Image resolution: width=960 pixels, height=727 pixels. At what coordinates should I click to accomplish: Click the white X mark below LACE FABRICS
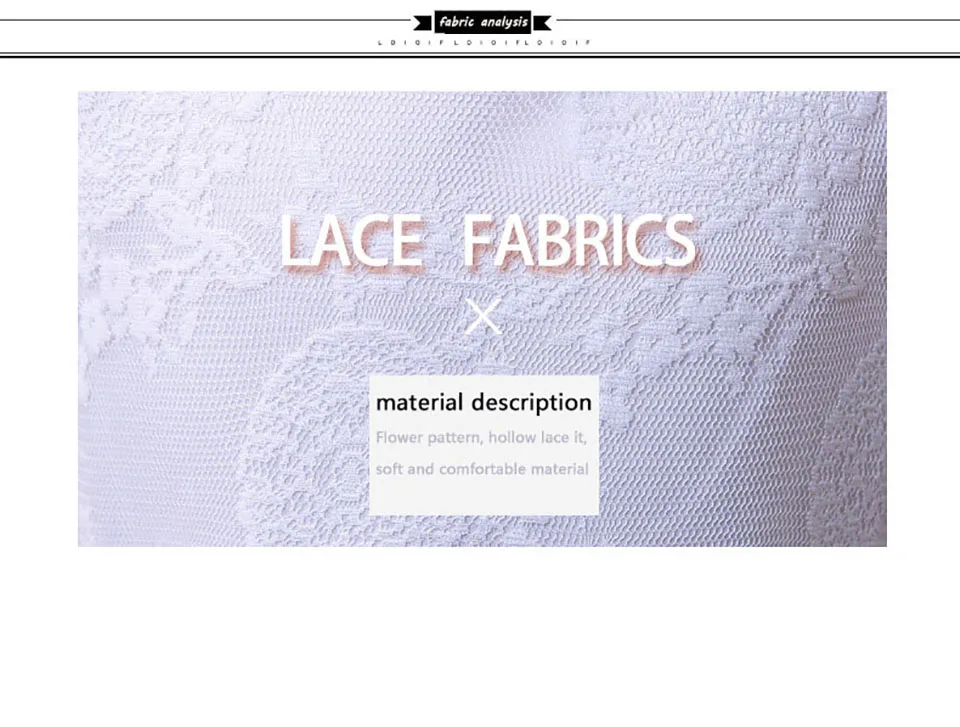point(483,316)
